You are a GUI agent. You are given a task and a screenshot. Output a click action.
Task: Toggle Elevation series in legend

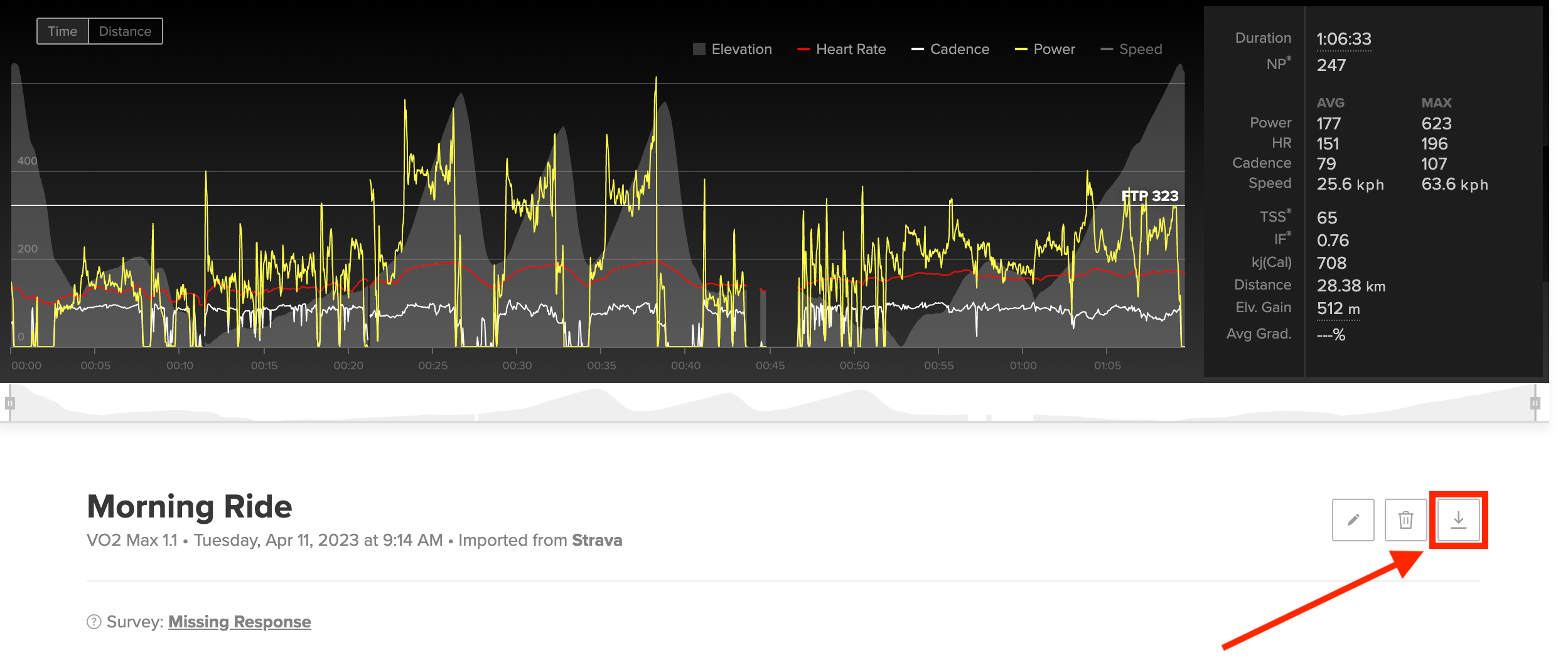pos(732,49)
